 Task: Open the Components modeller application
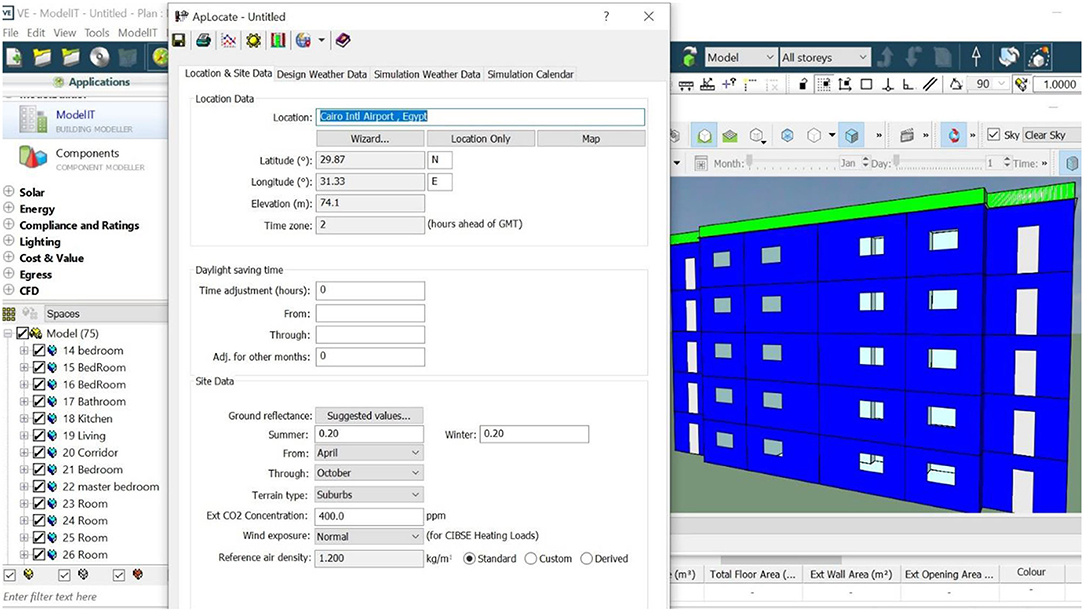[x=84, y=158]
